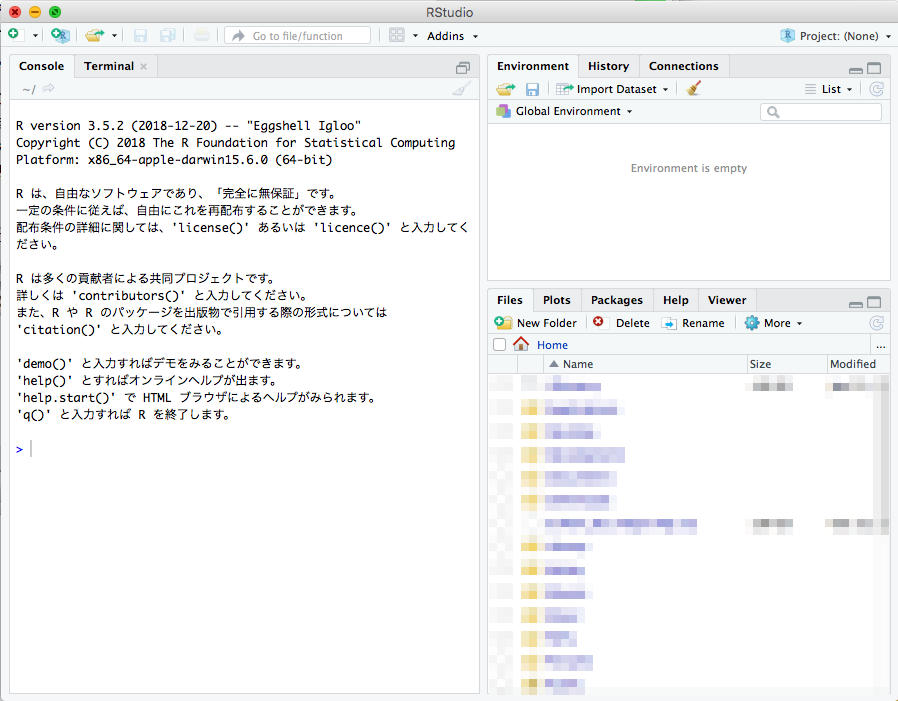Image resolution: width=898 pixels, height=701 pixels.
Task: Close the Terminal tab
Action: point(144,66)
